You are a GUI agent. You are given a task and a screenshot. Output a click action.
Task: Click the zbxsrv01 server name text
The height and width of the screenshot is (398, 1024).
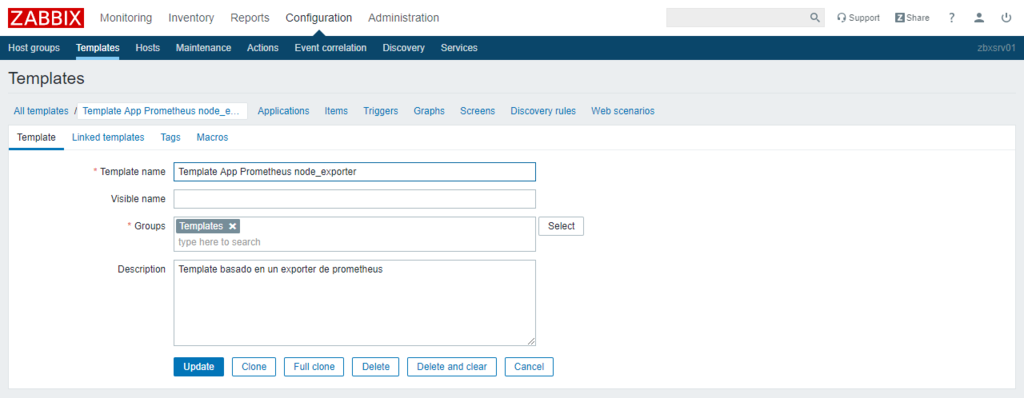pyautogui.click(x=996, y=48)
